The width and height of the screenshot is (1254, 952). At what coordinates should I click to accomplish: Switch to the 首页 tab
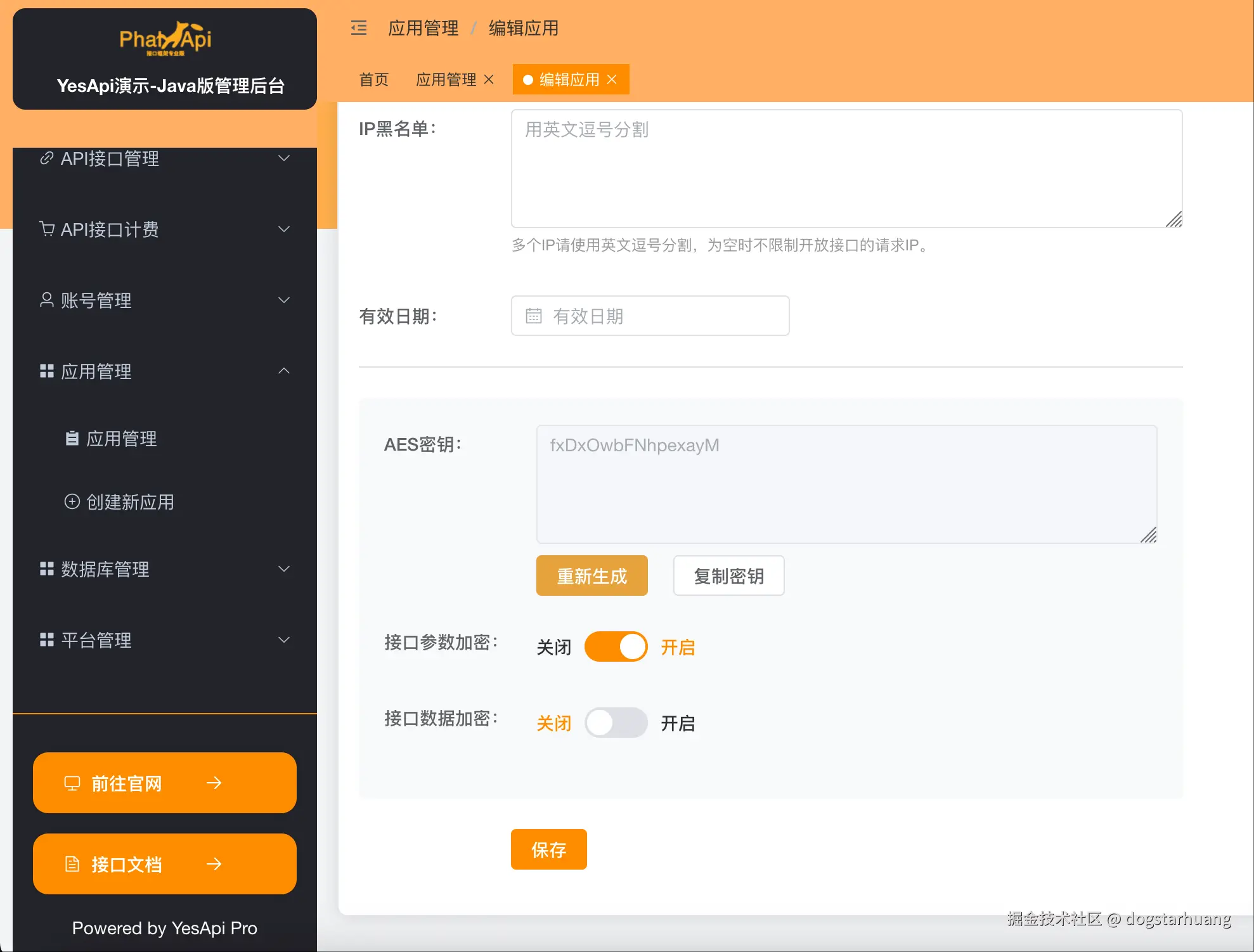click(373, 79)
